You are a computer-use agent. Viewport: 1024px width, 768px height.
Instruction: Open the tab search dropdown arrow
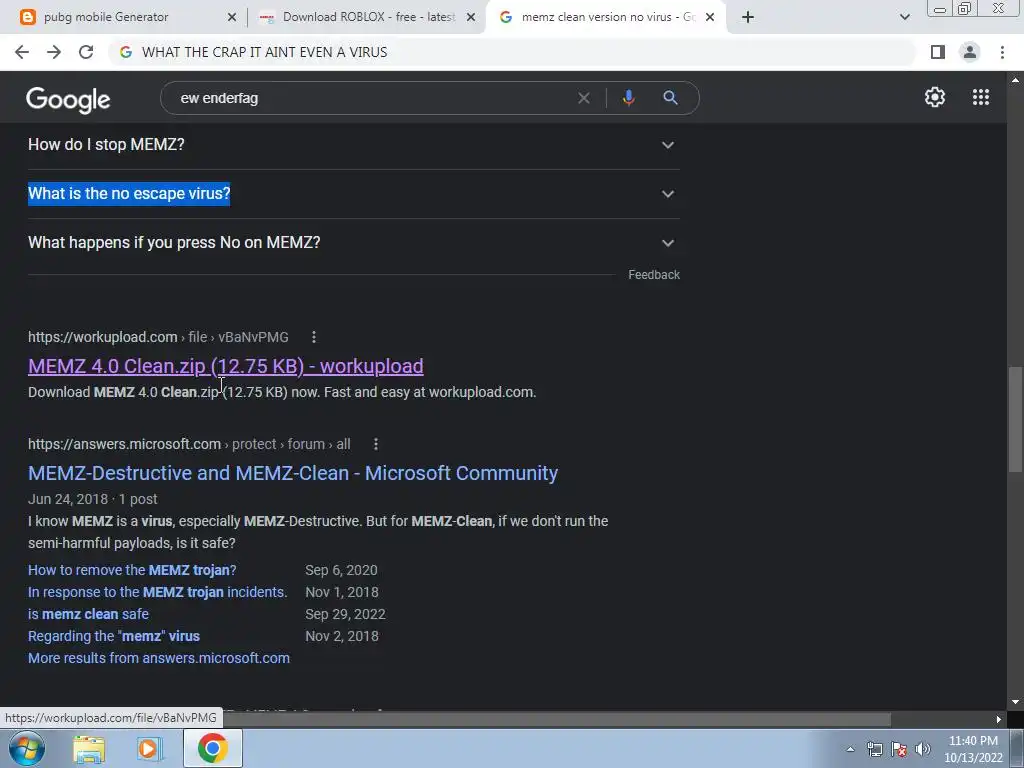click(904, 18)
